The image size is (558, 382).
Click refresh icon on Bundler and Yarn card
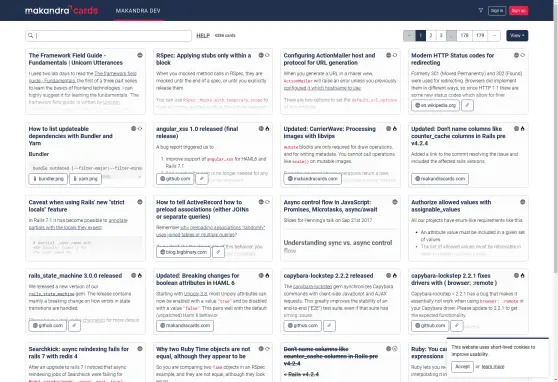[x=140, y=129]
